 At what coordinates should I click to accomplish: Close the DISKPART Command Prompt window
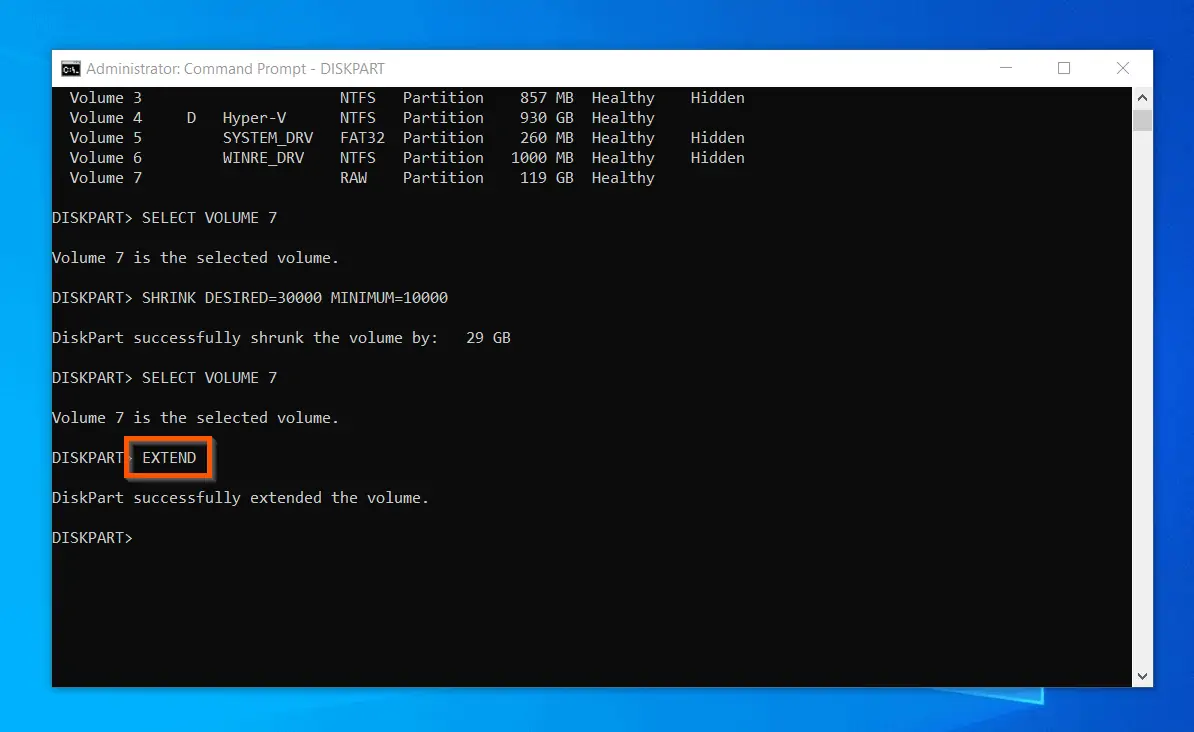click(1122, 69)
